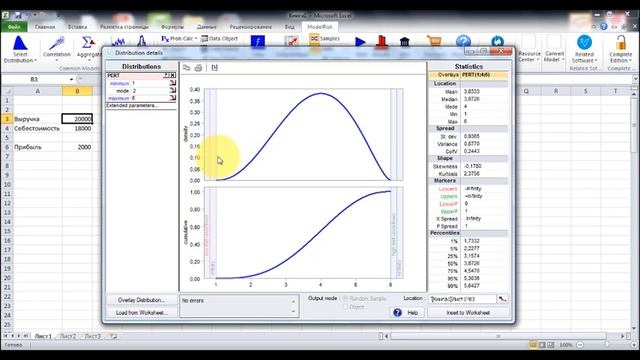
Task: Open the Лист3 sheet tab
Action: (92, 336)
